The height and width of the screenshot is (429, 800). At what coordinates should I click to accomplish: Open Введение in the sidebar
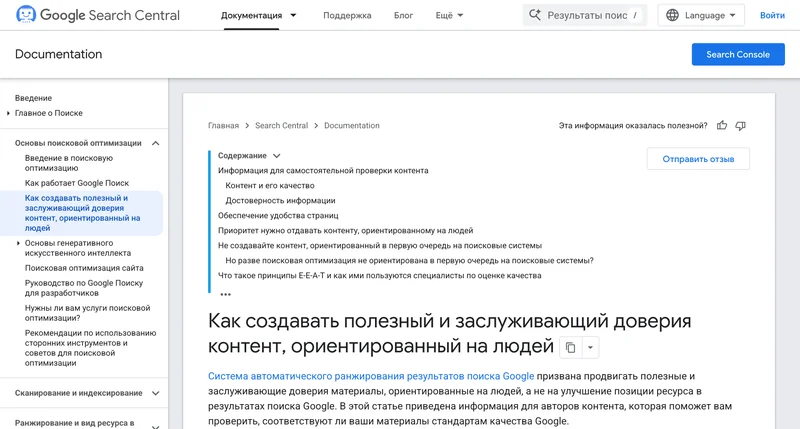[x=33, y=98]
